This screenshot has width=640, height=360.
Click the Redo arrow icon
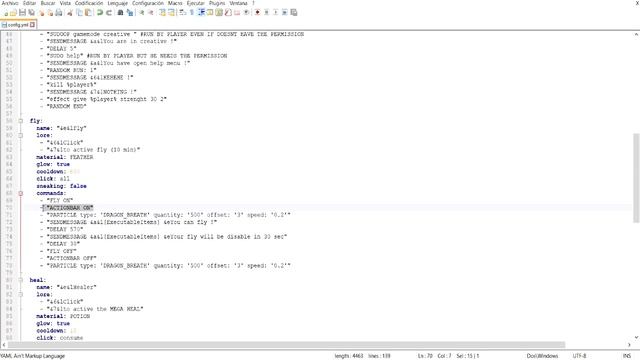pyautogui.click(x=109, y=13)
